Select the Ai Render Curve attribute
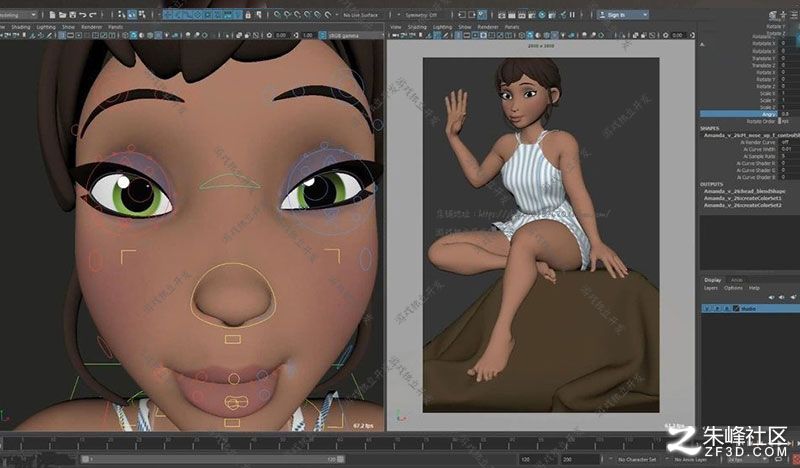800x468 pixels. point(759,142)
